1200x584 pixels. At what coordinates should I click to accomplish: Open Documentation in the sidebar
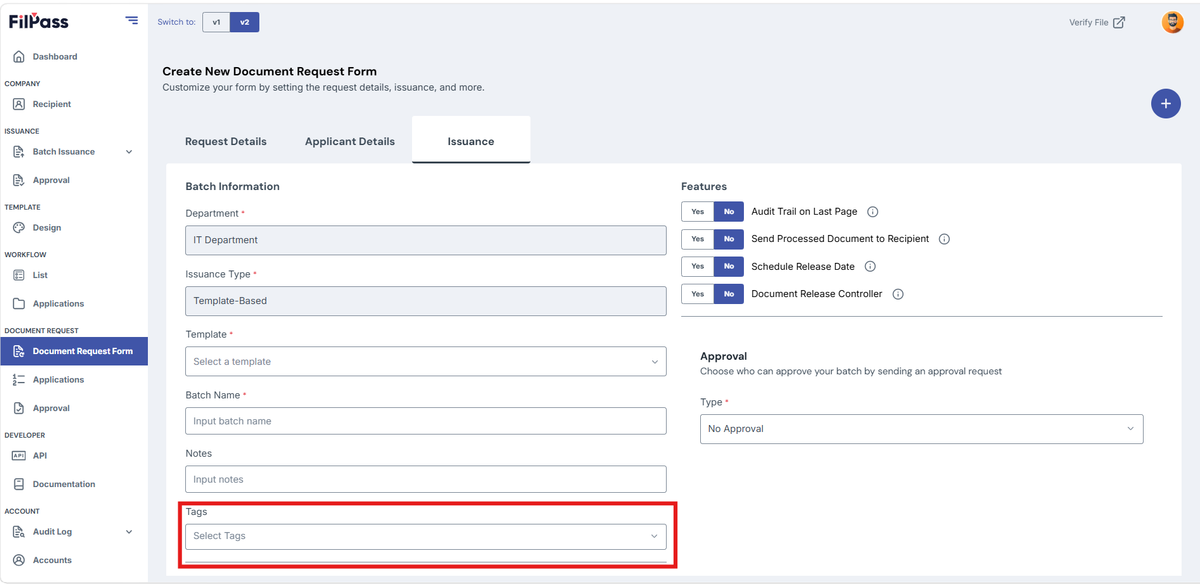tap(64, 484)
